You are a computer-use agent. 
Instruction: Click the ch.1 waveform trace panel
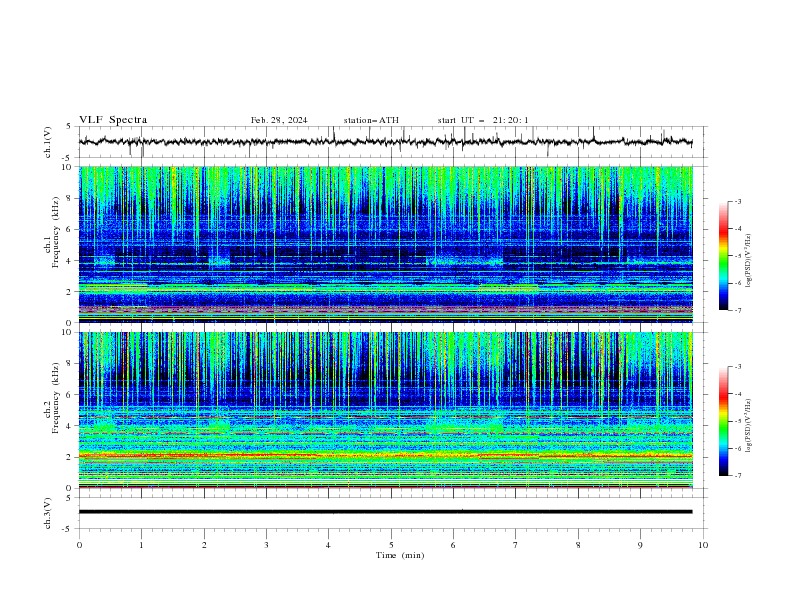pos(393,142)
